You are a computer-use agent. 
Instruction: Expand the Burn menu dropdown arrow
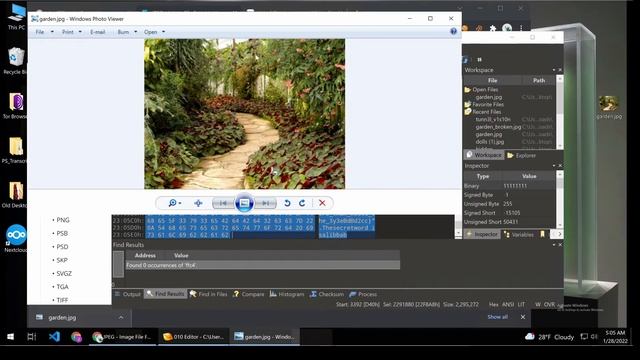136,32
